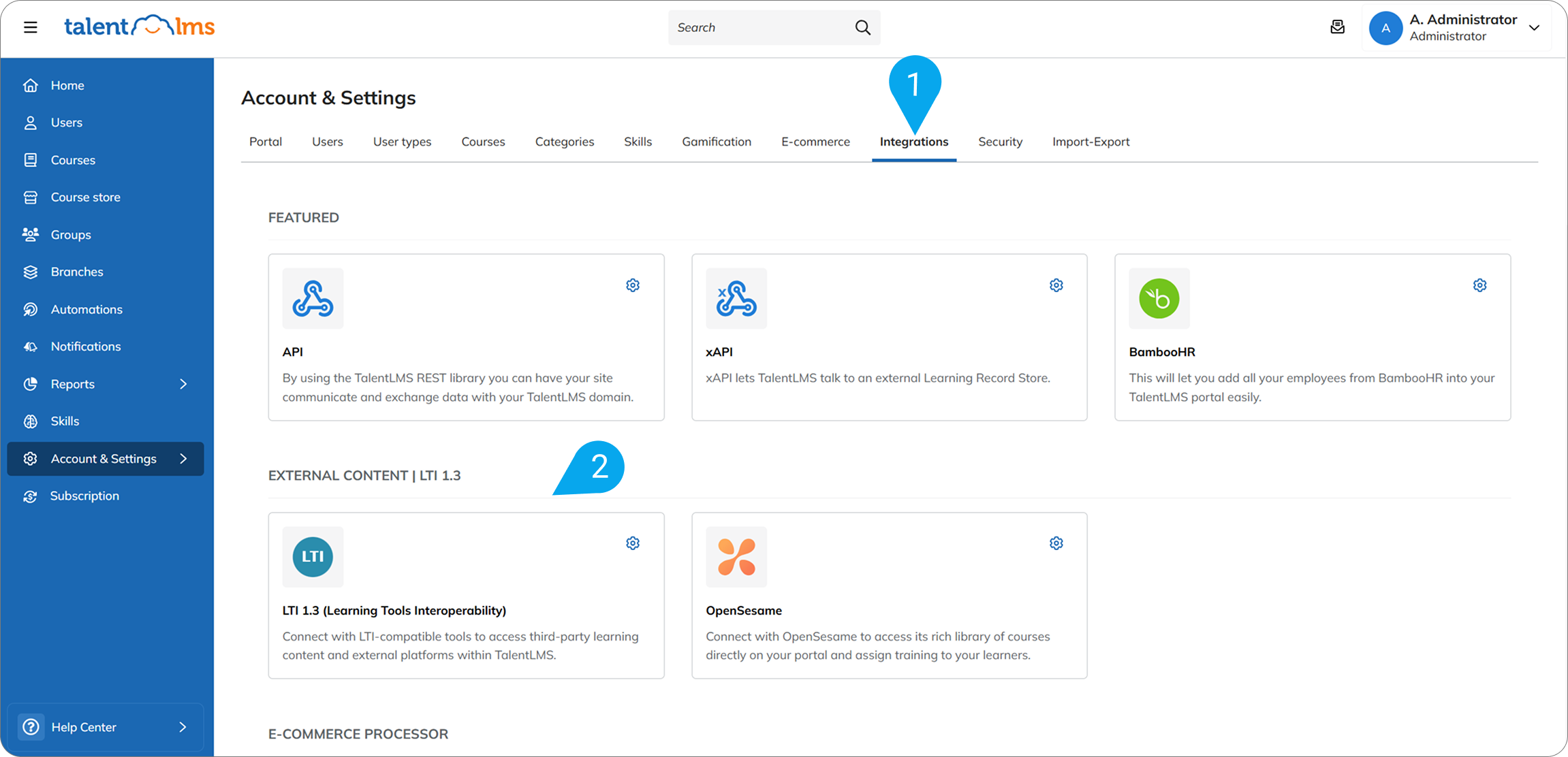This screenshot has width=1568, height=757.
Task: Open xAPI integration settings gear
Action: 1056,285
